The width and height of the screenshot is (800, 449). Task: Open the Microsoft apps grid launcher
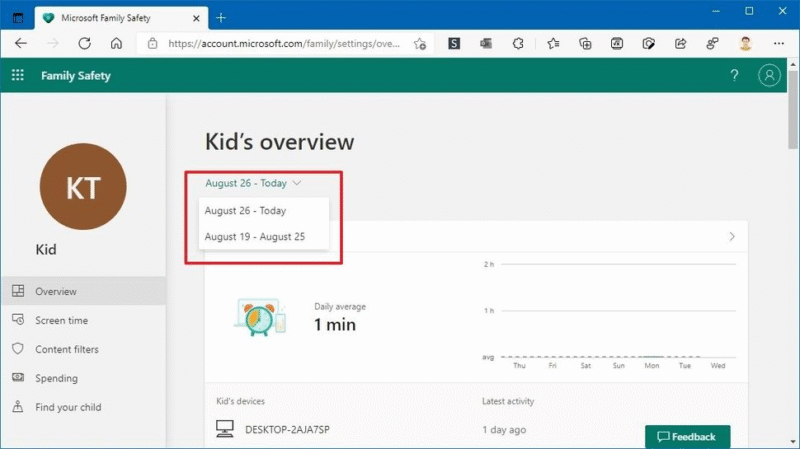click(17, 76)
